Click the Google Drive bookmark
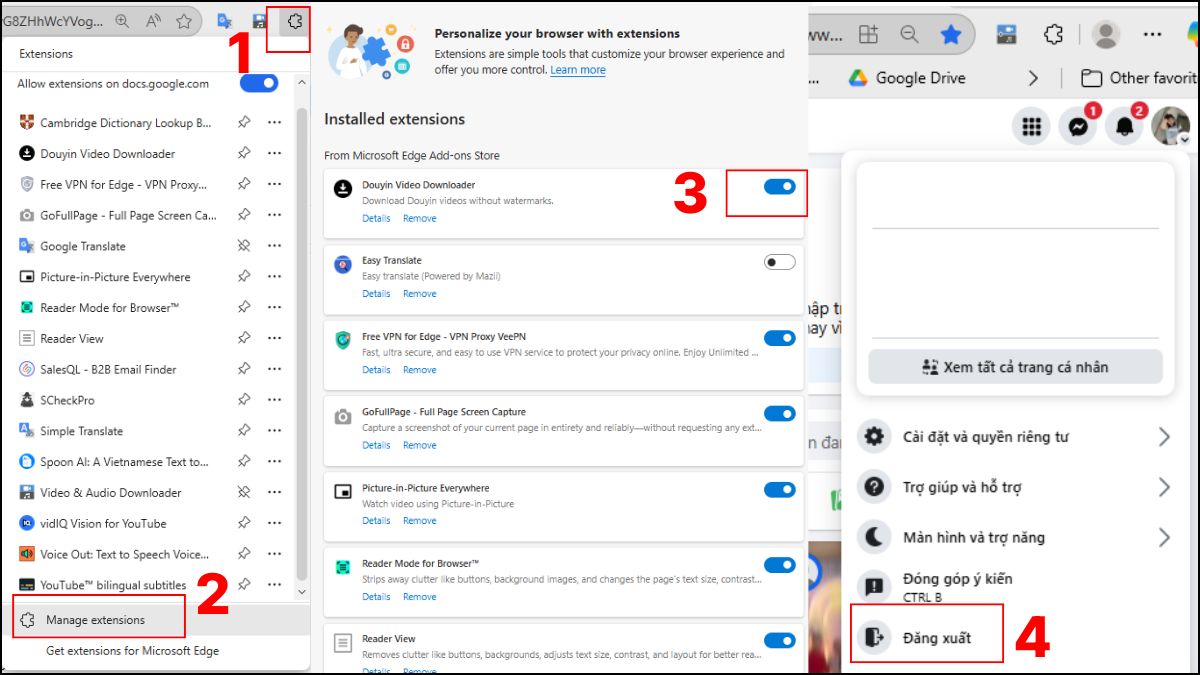The image size is (1200, 675). 906,78
